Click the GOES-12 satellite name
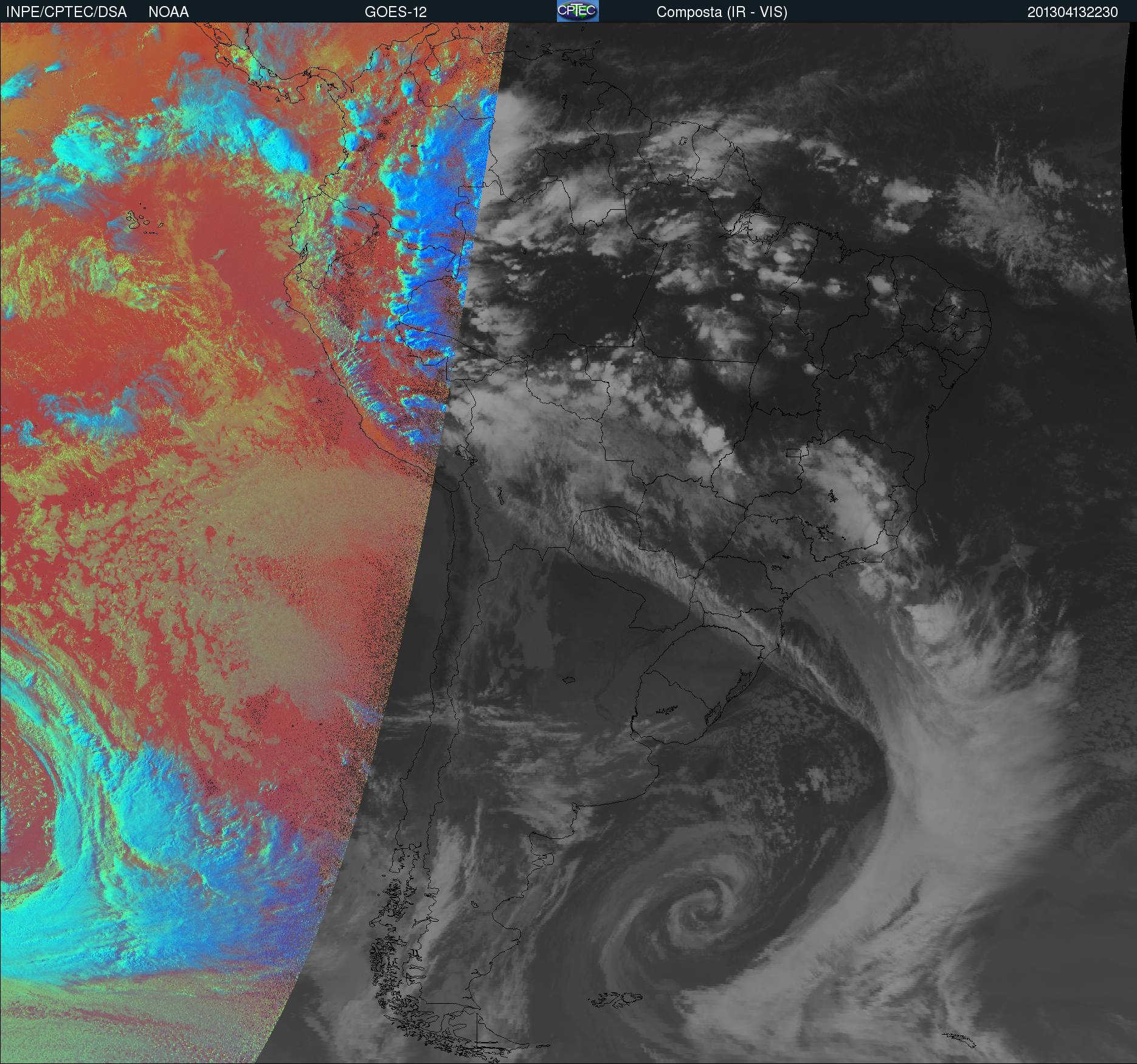 [x=395, y=12]
